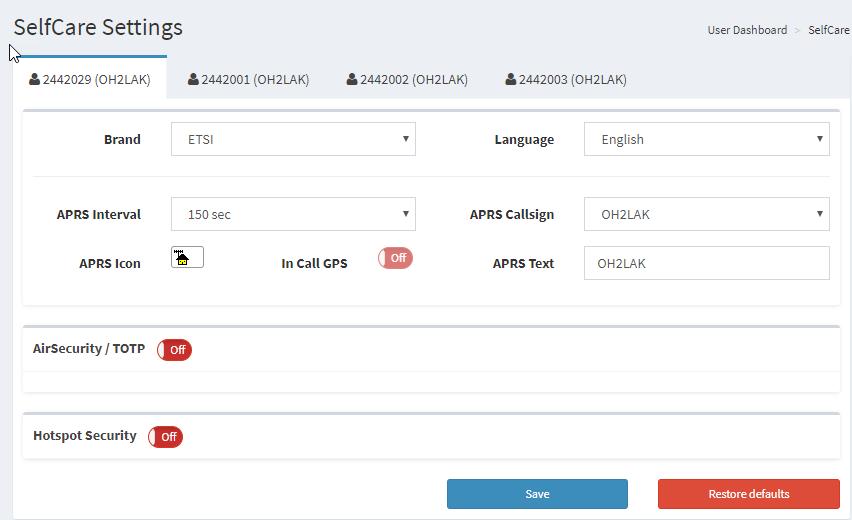
Task: Click the APRS Text label
Action: click(523, 264)
